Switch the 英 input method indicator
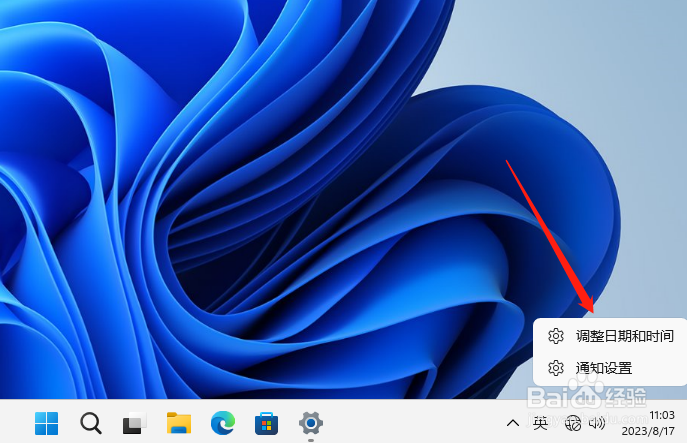This screenshot has width=687, height=443. [540, 423]
